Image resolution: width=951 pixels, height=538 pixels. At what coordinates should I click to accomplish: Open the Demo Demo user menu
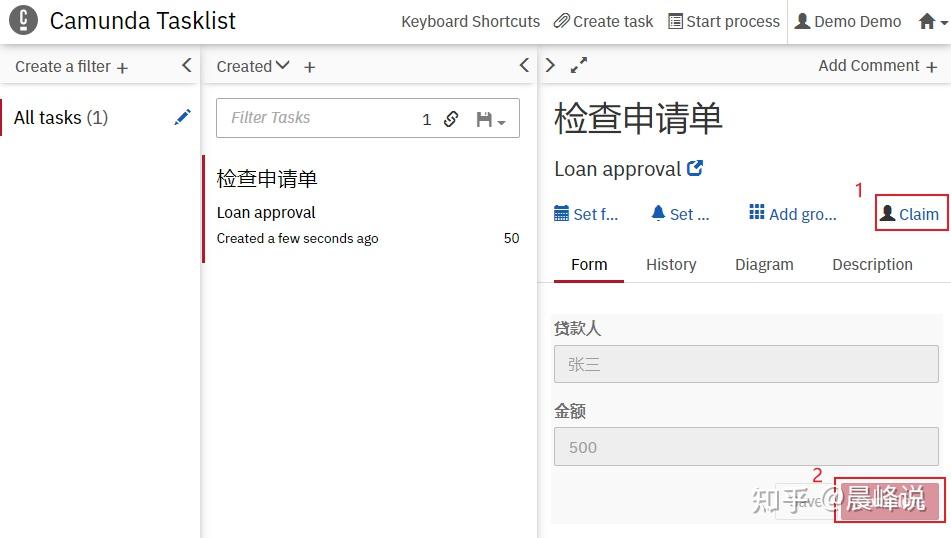click(847, 21)
